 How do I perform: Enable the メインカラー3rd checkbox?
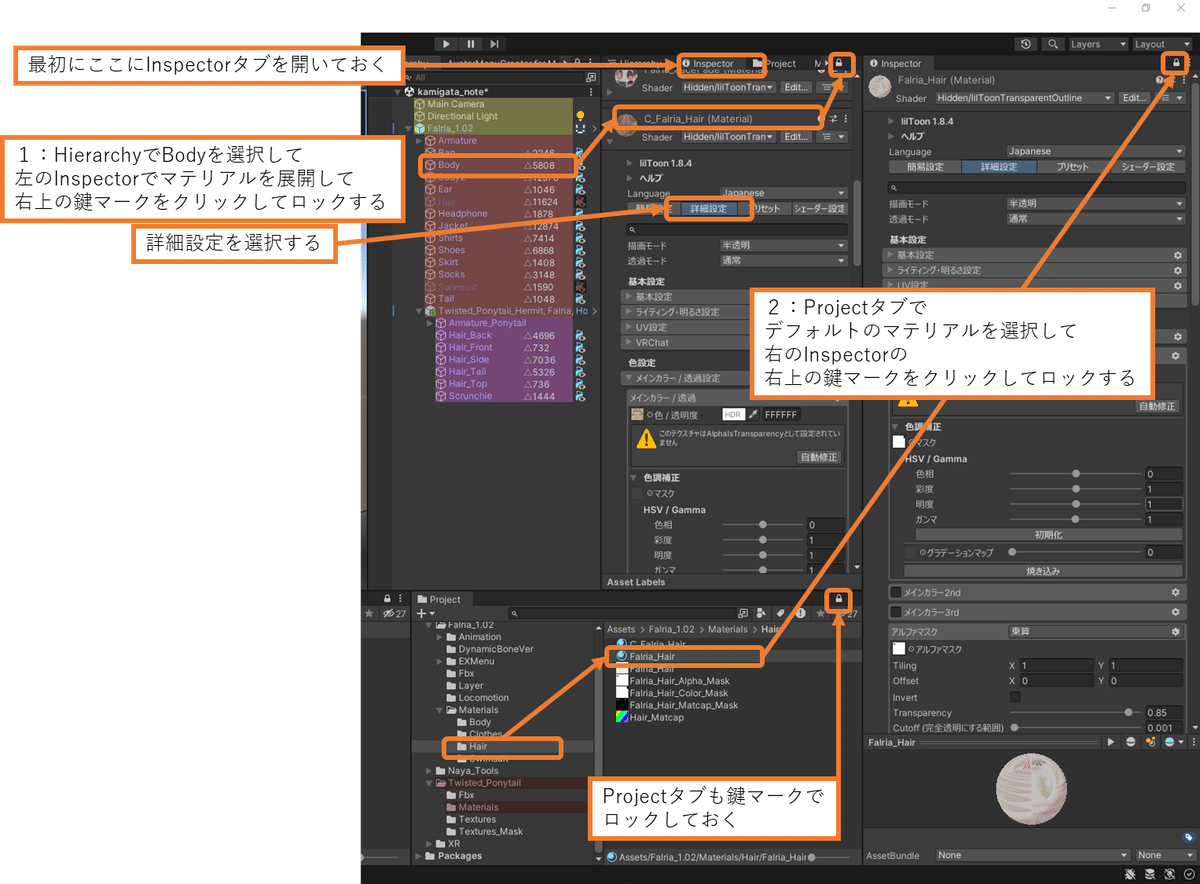click(895, 612)
